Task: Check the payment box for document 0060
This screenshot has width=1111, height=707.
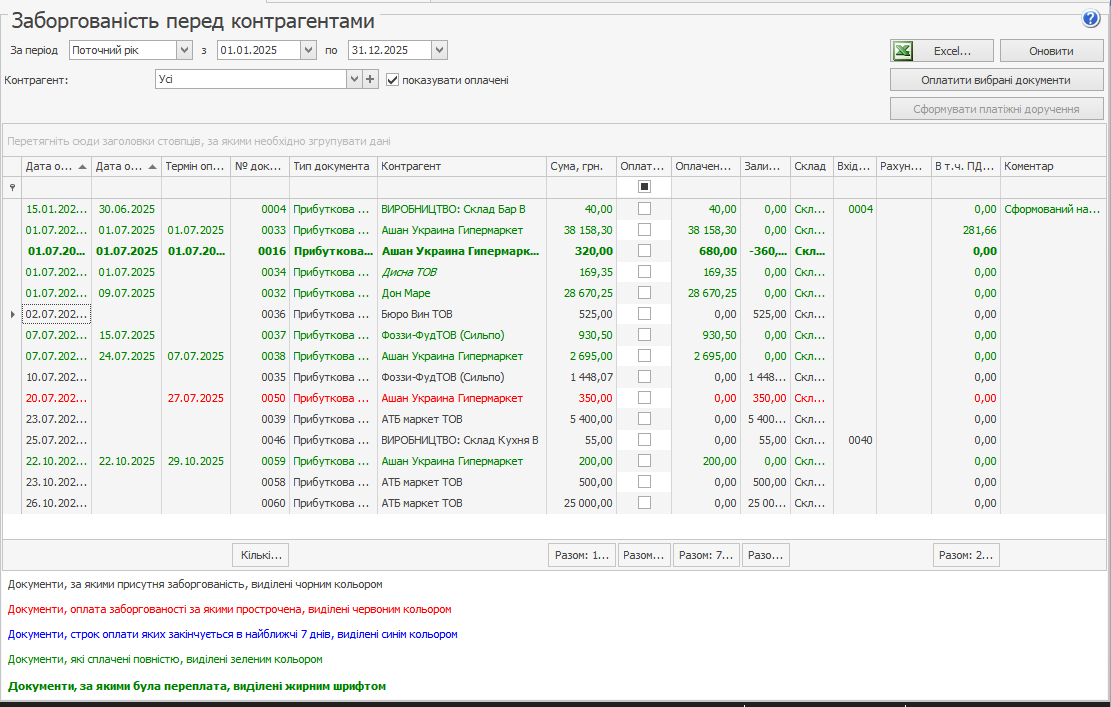Action: 644,503
